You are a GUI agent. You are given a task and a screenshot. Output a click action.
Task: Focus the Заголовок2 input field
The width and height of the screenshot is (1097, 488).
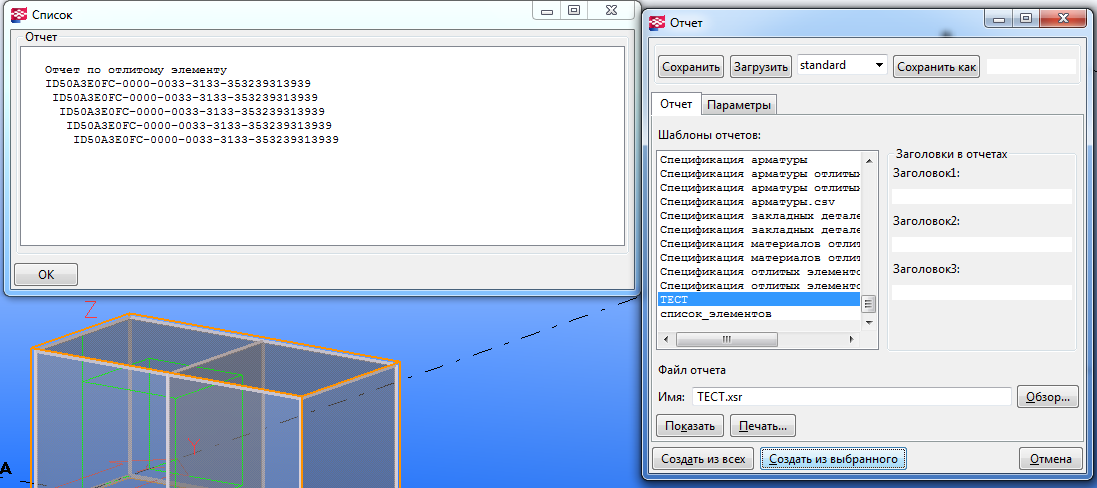[x=982, y=245]
